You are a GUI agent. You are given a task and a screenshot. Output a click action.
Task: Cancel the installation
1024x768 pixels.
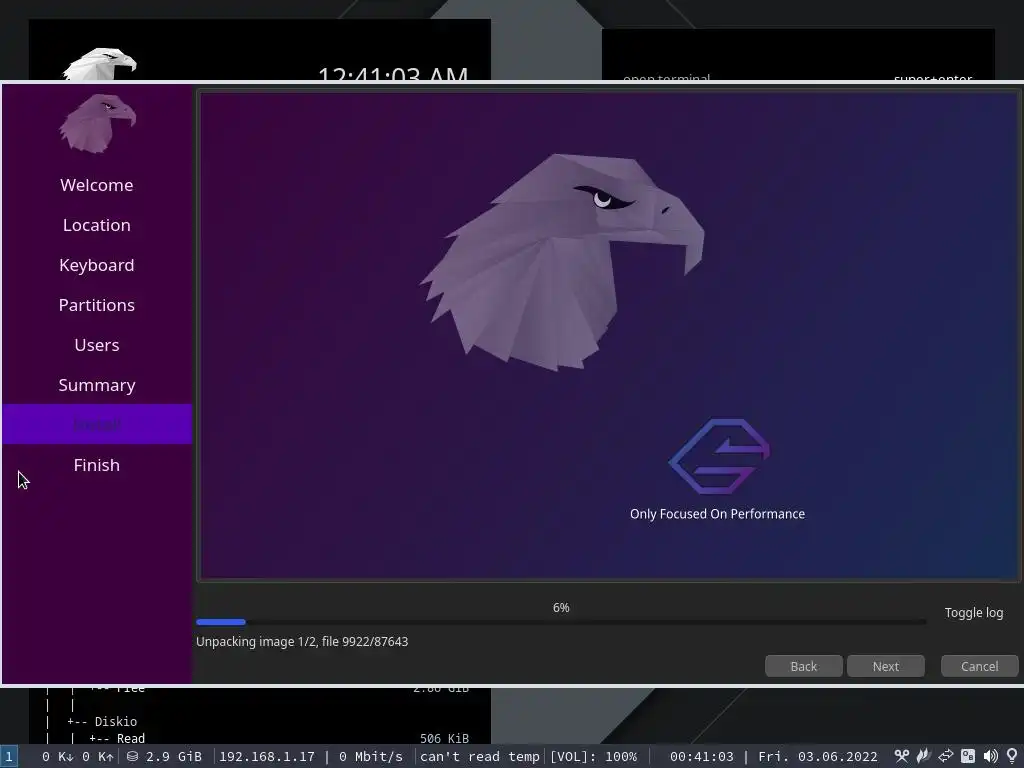(979, 666)
